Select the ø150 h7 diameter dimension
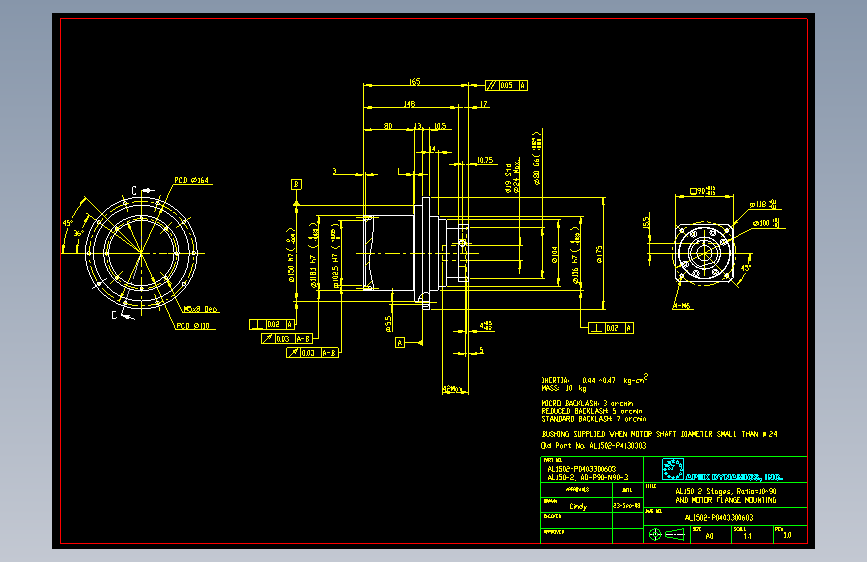867x562 pixels. coord(291,256)
